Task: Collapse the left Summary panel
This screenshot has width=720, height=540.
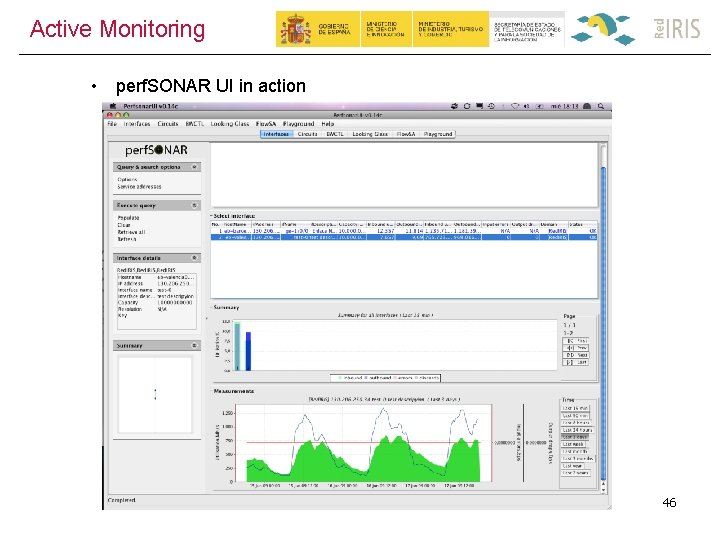Action: tap(194, 345)
